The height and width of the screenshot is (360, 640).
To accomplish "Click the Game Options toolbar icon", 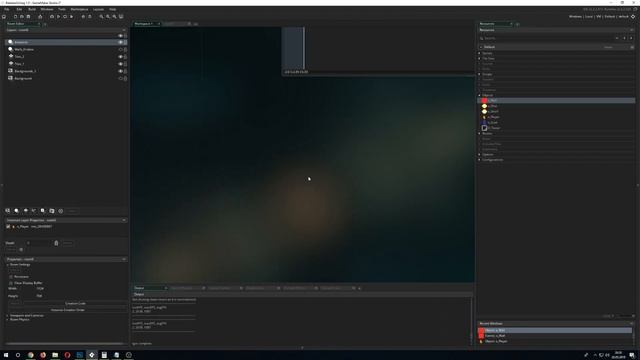I will (83, 17).
